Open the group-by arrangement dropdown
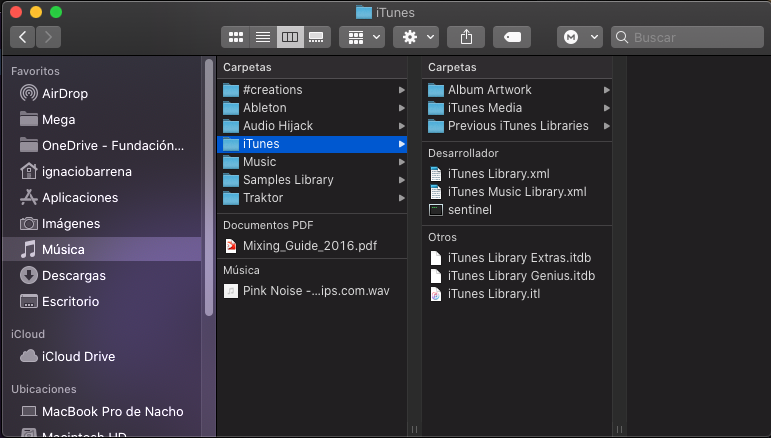 click(363, 37)
